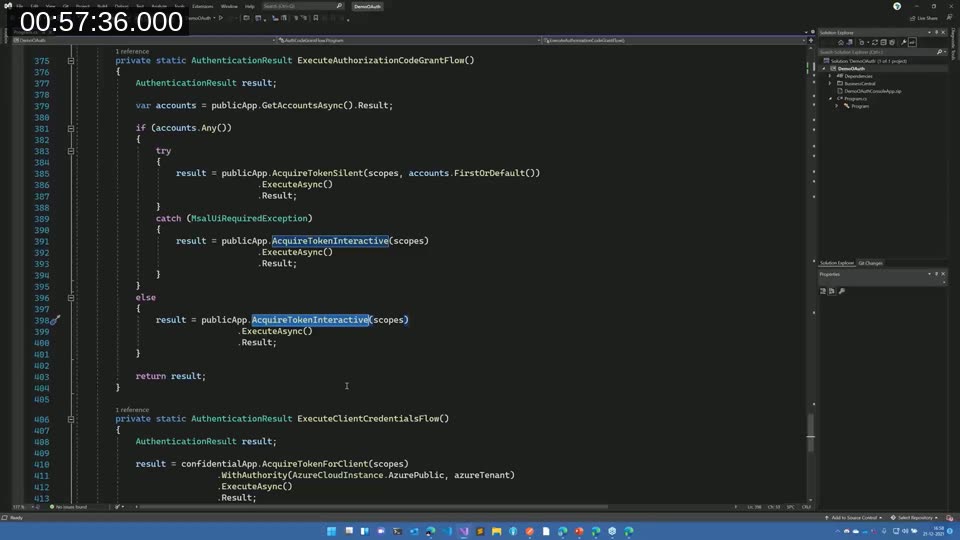
Task: Click MsalUiRequiredException in catch clause
Action: click(249, 219)
